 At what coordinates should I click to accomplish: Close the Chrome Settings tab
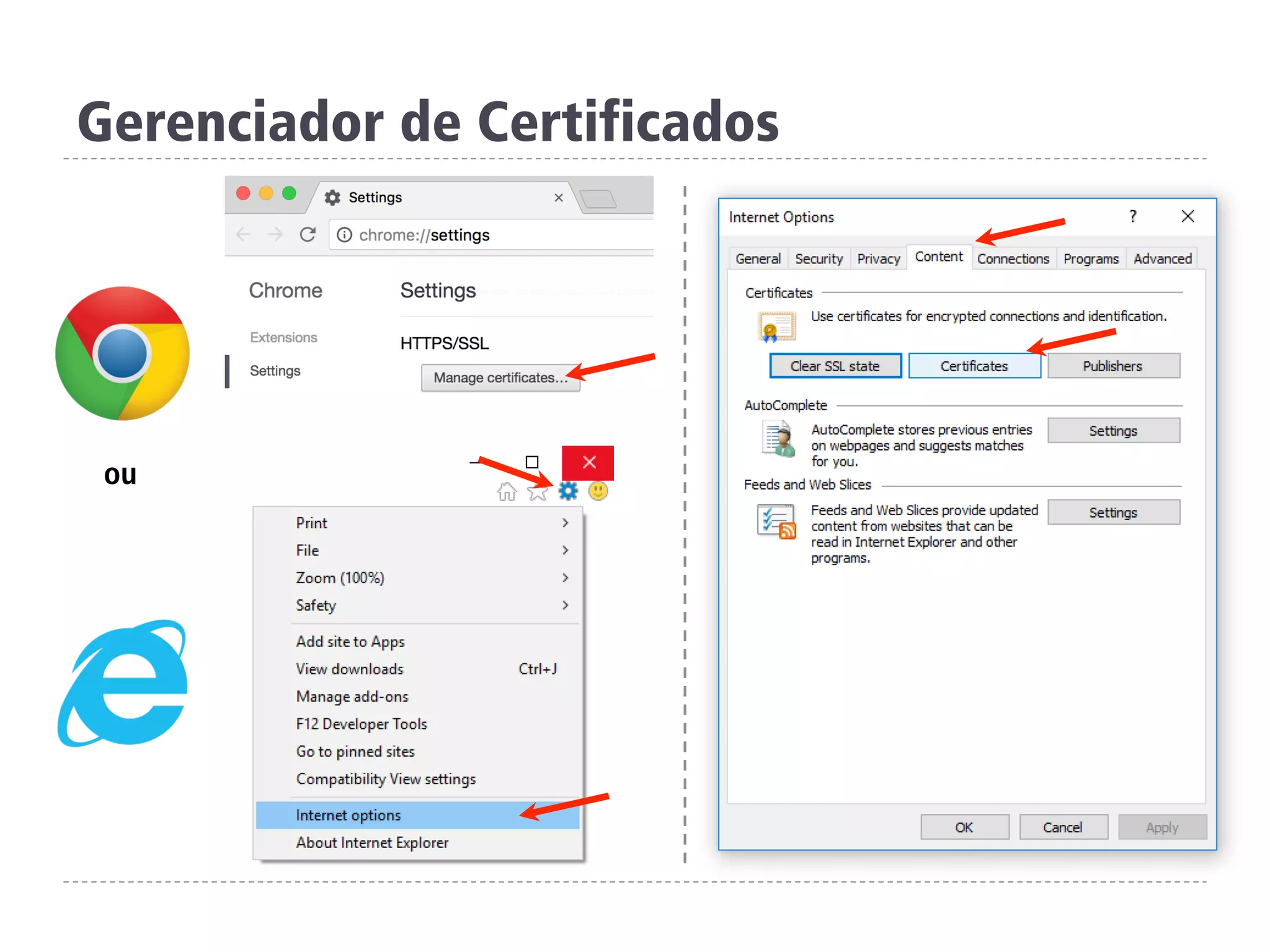pyautogui.click(x=558, y=197)
